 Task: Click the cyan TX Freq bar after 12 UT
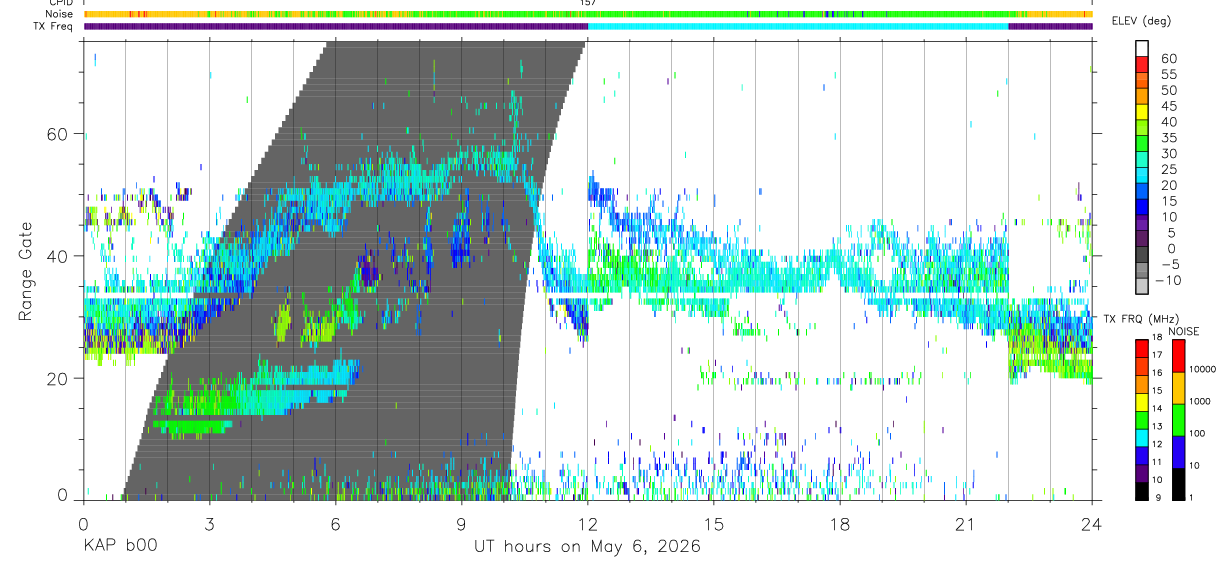[x=797, y=26]
